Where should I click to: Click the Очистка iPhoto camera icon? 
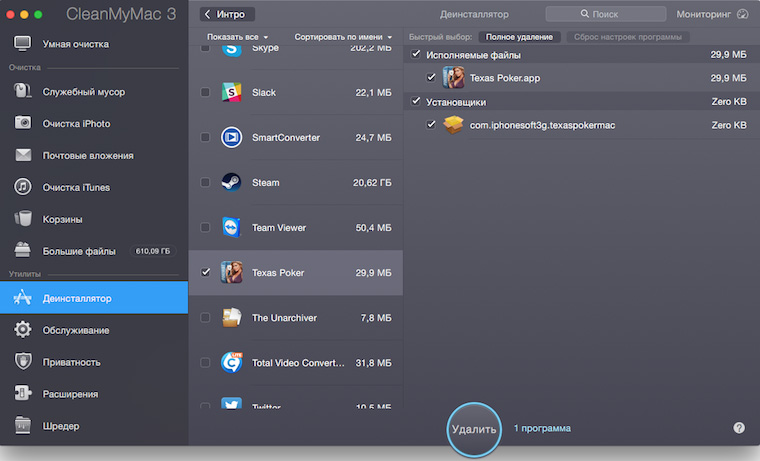[23, 123]
